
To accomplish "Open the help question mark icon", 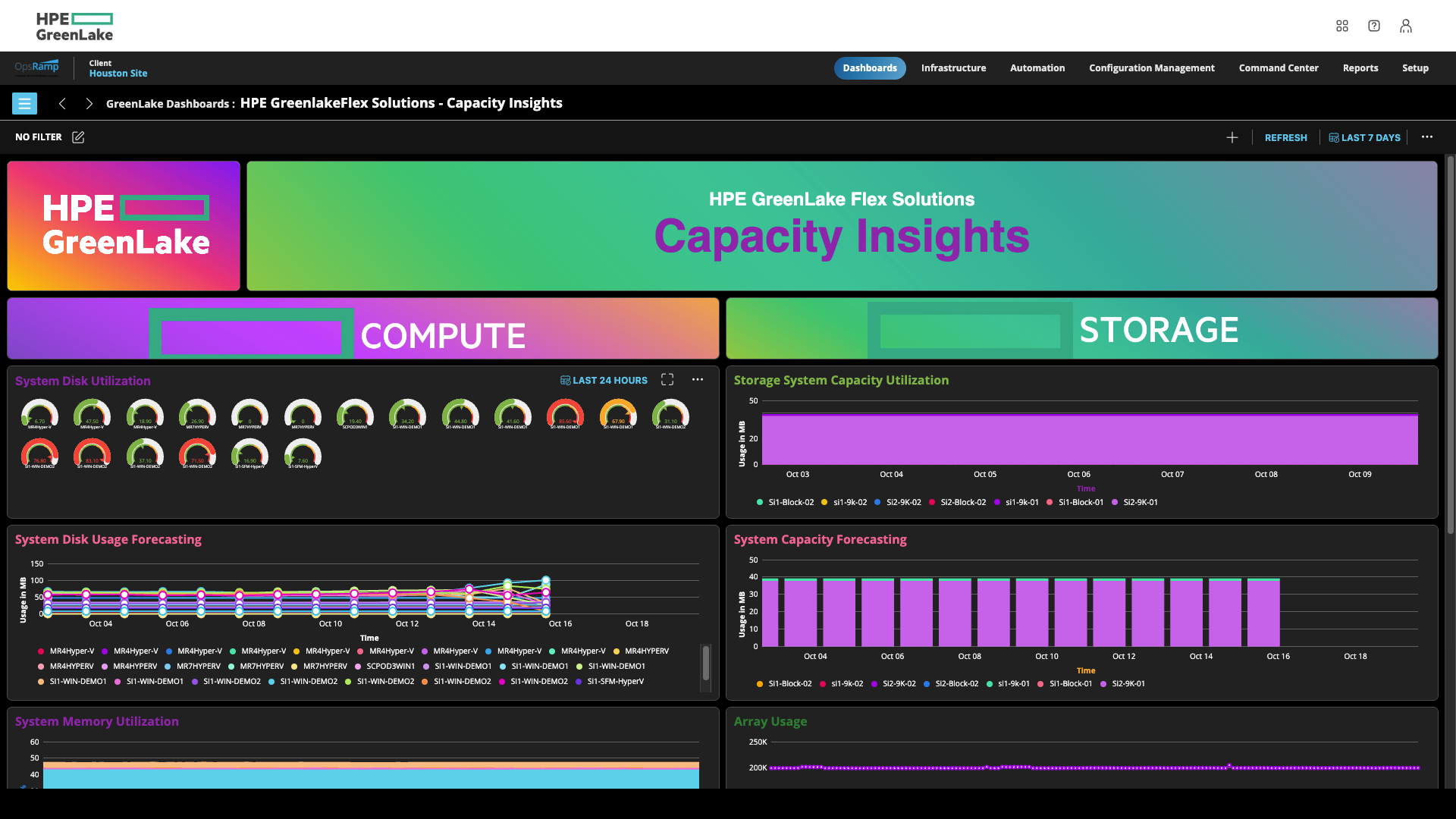I will 1374,26.
